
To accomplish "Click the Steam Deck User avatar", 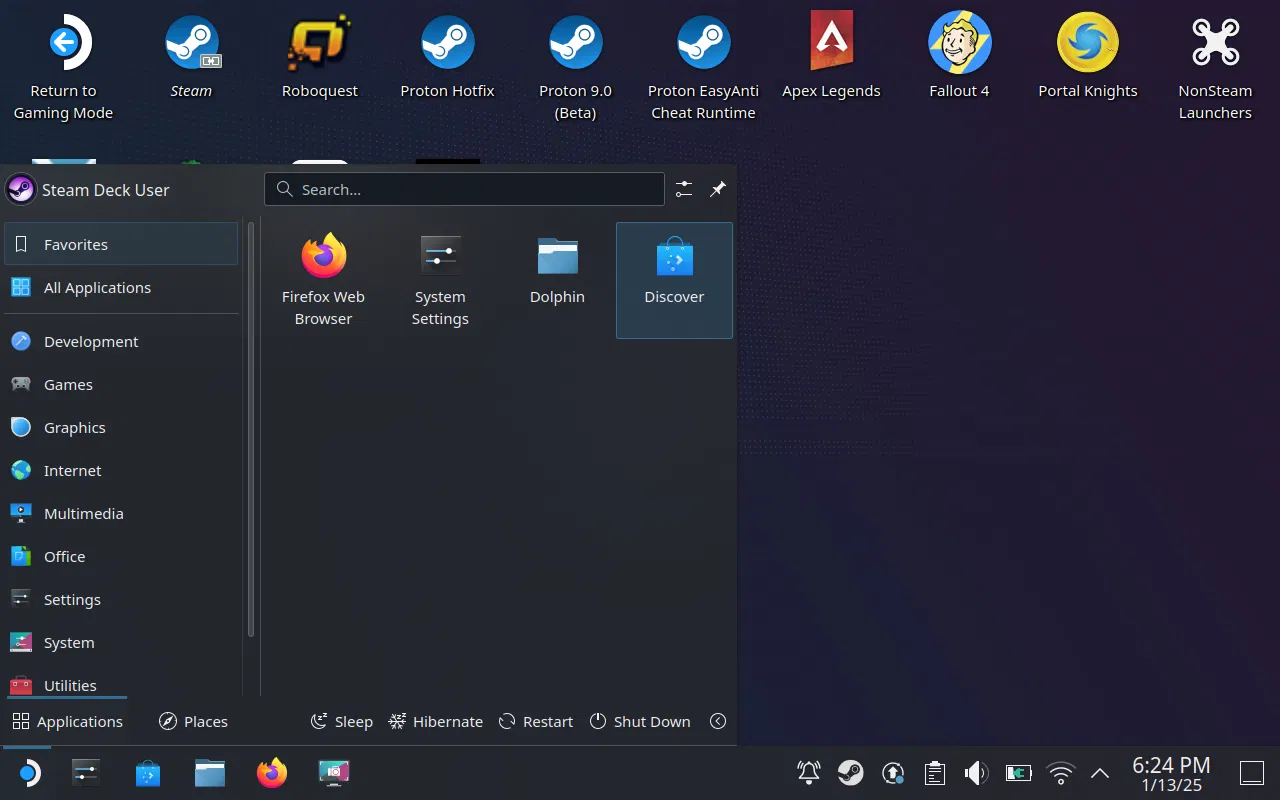I will (20, 189).
